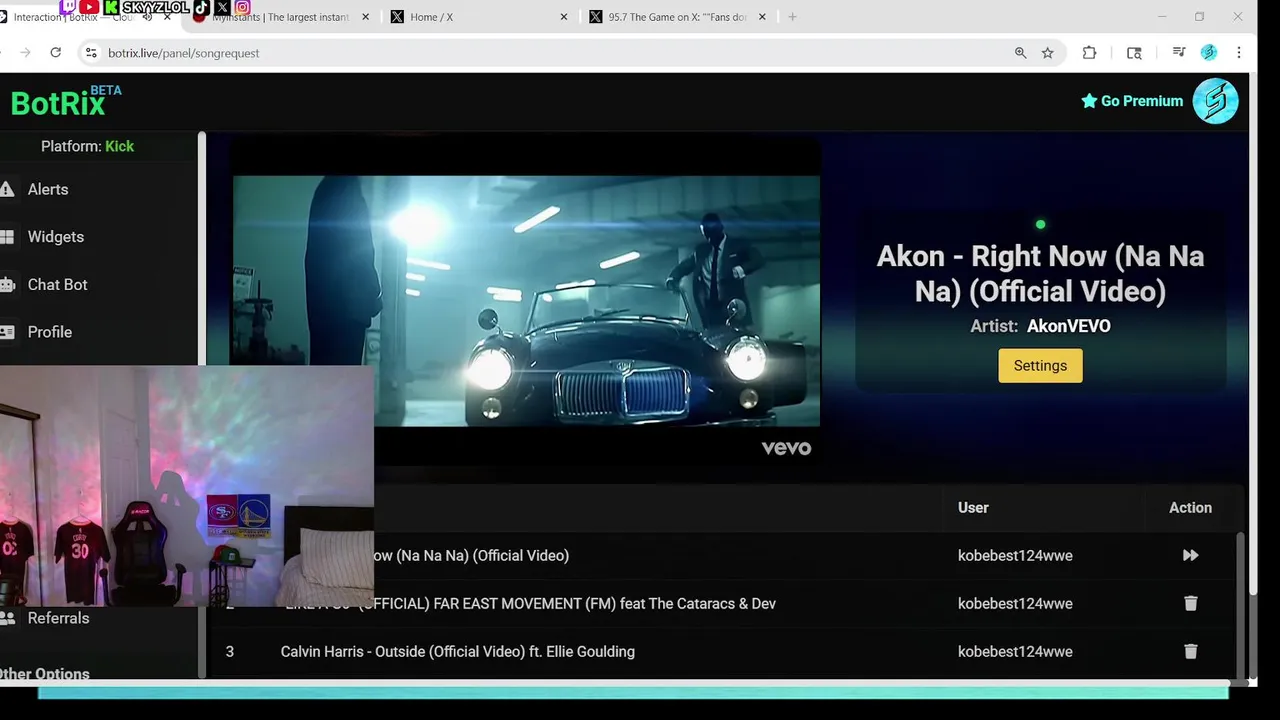The width and height of the screenshot is (1280, 720).
Task: Open the Alerts sidebar section
Action: tap(48, 189)
